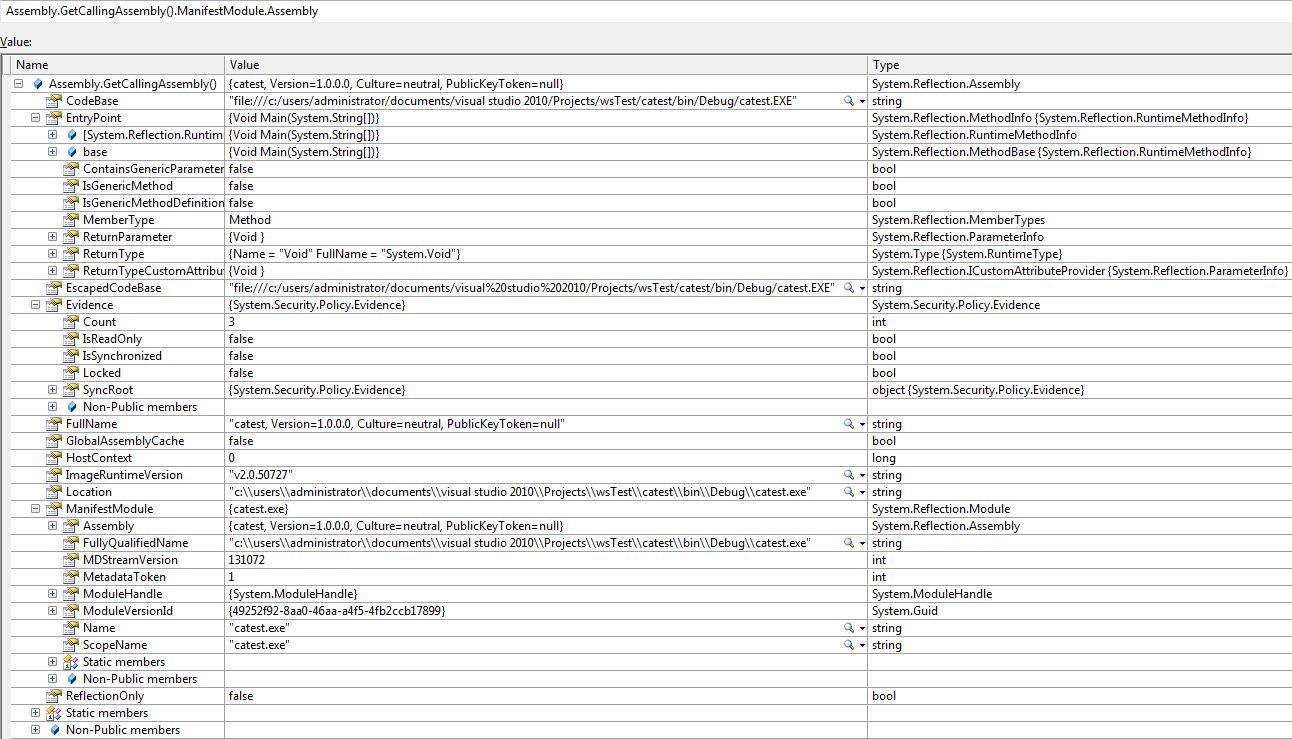Click the ManifestModule property icon
The image size is (1292, 739).
(x=54, y=509)
